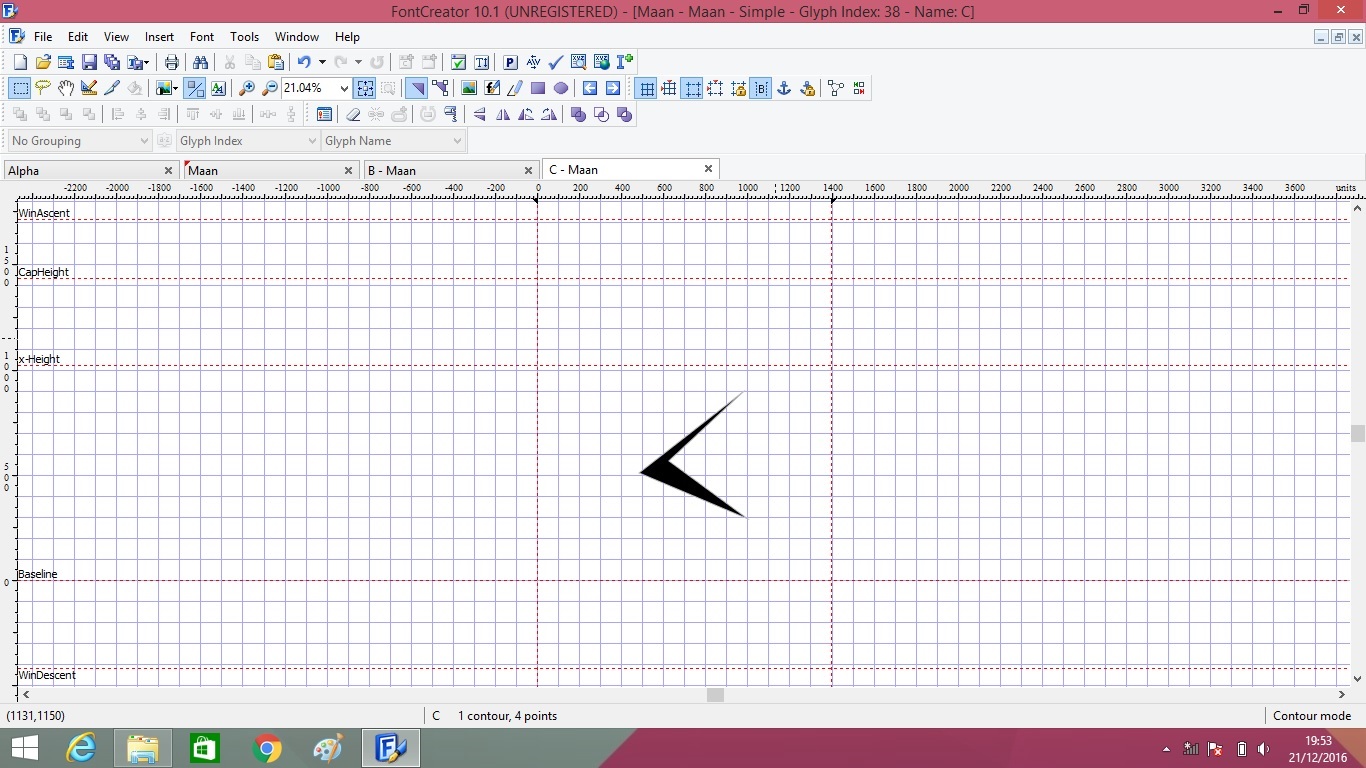
Task: Open Chrome from the taskbar
Action: (x=267, y=748)
